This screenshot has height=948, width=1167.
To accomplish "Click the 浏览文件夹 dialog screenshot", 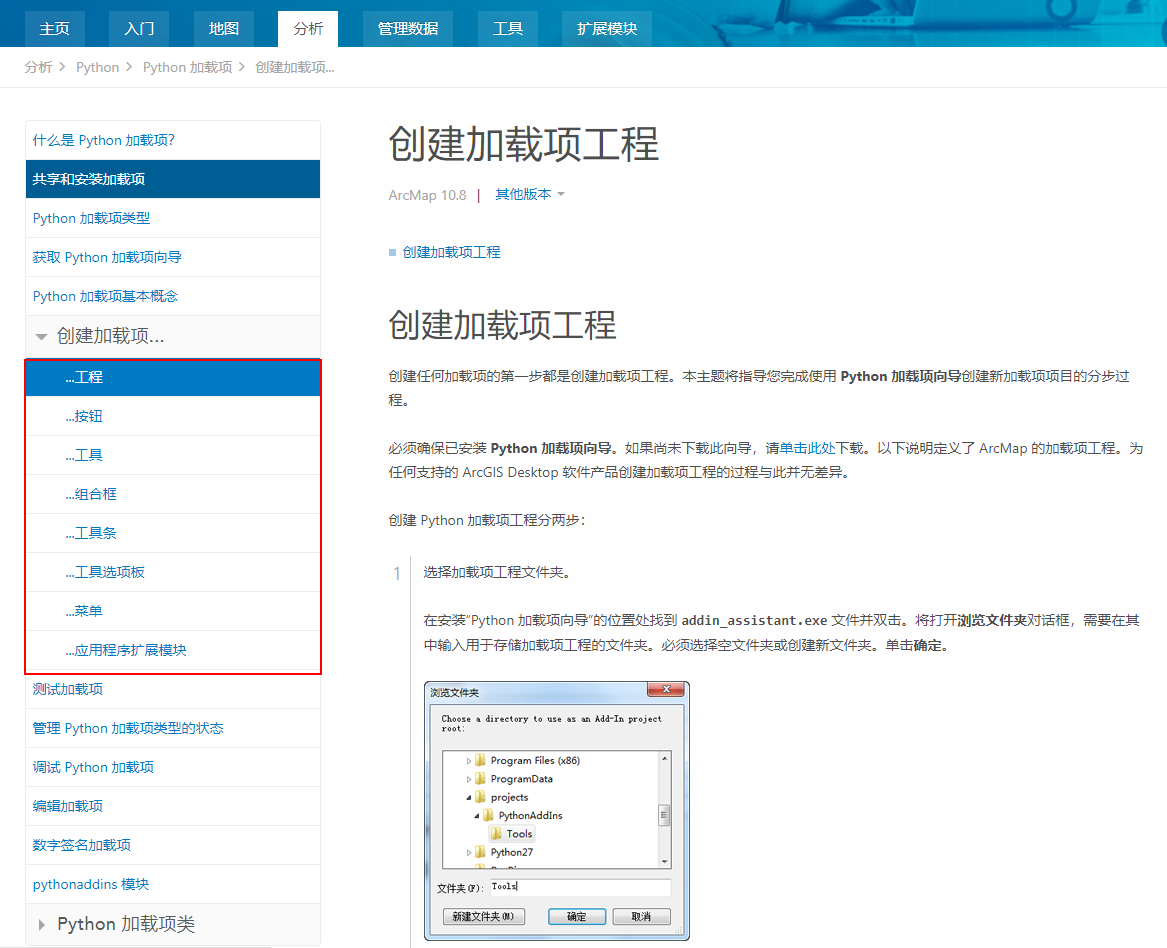I will tap(556, 812).
